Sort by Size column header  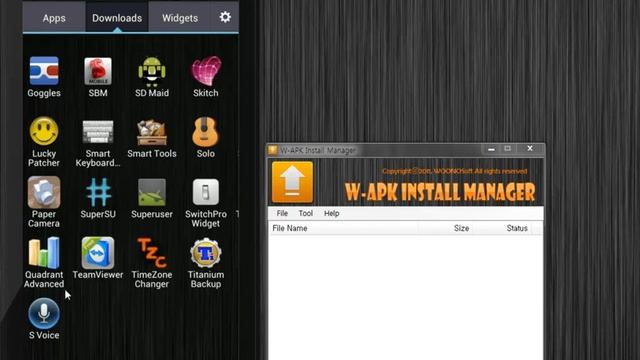(446, 228)
